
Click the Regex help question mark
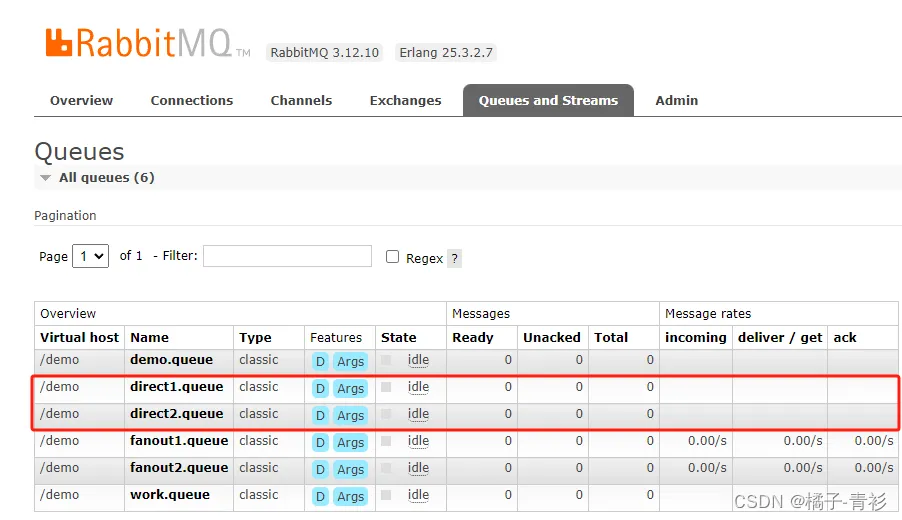[x=454, y=259]
